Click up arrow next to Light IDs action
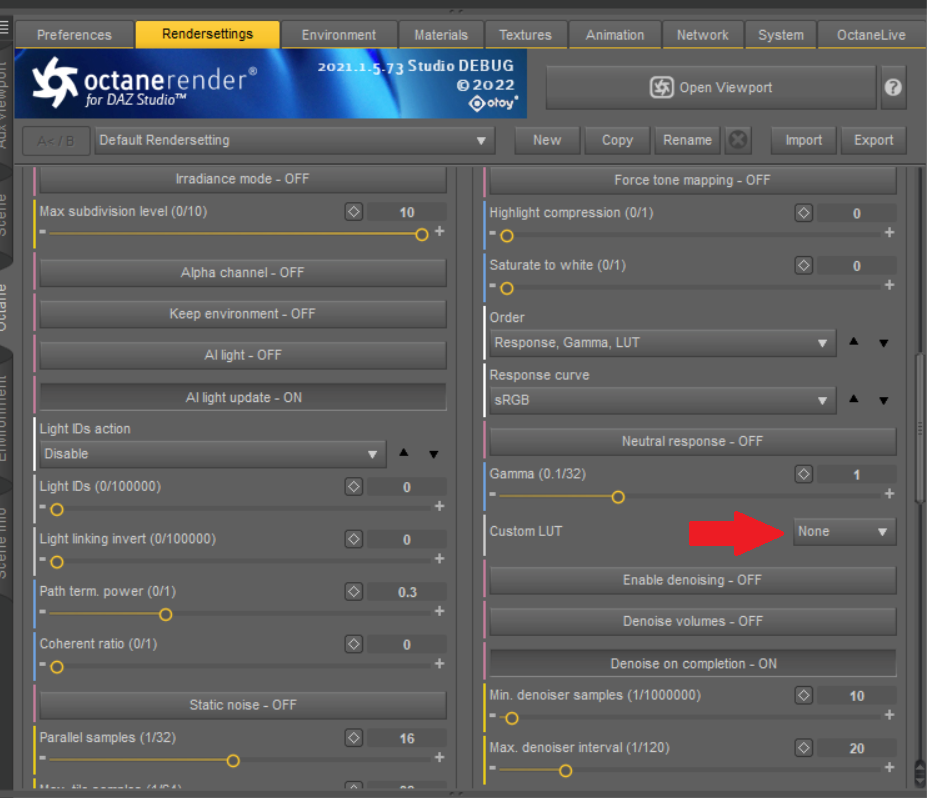Image resolution: width=927 pixels, height=798 pixels. (x=404, y=453)
